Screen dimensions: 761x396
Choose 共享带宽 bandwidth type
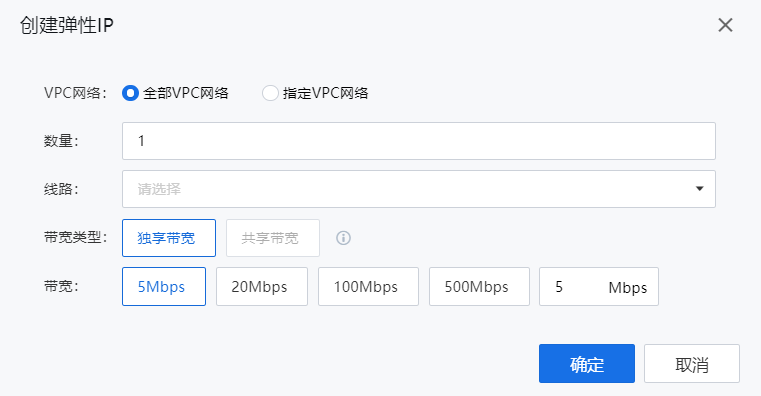pos(273,238)
